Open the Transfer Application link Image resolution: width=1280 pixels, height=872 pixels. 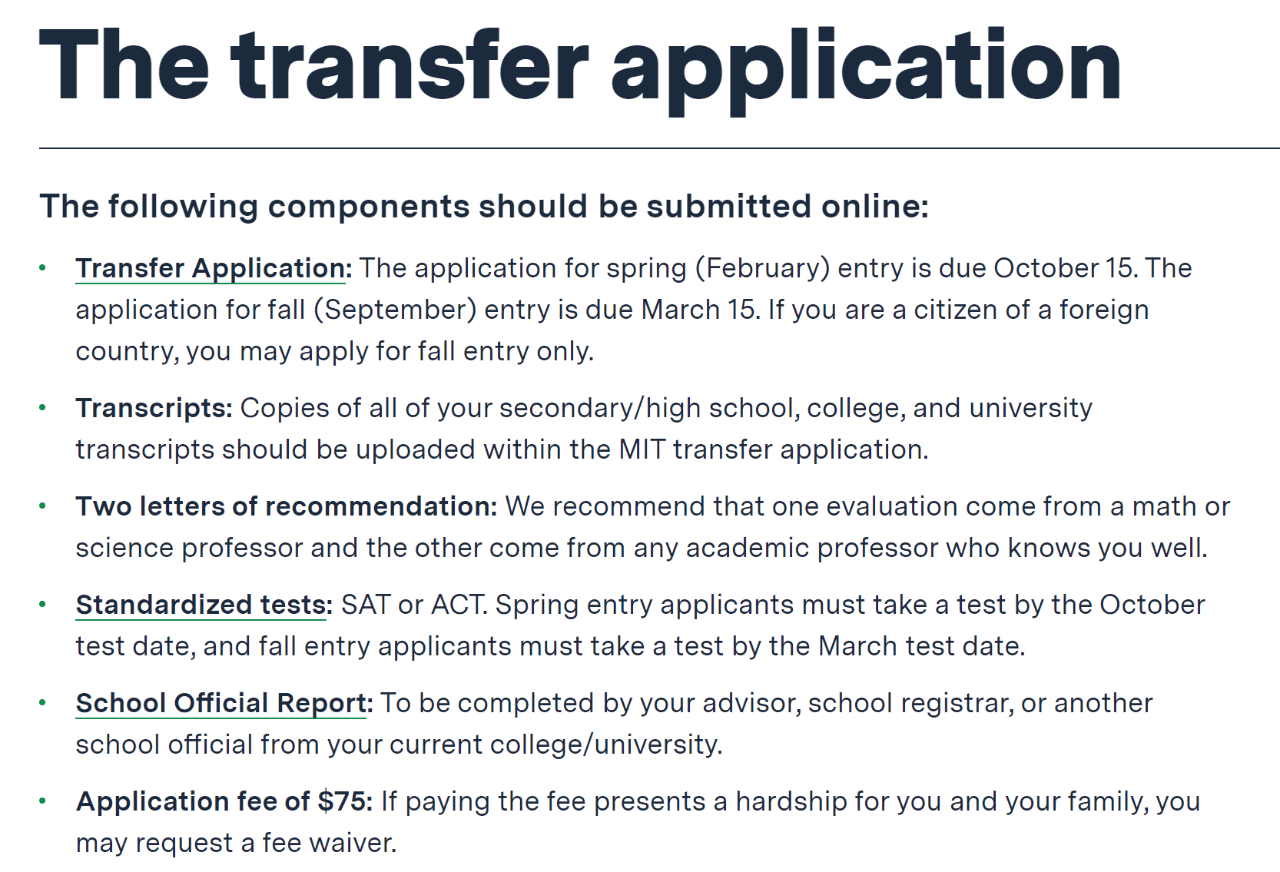pyautogui.click(x=214, y=269)
